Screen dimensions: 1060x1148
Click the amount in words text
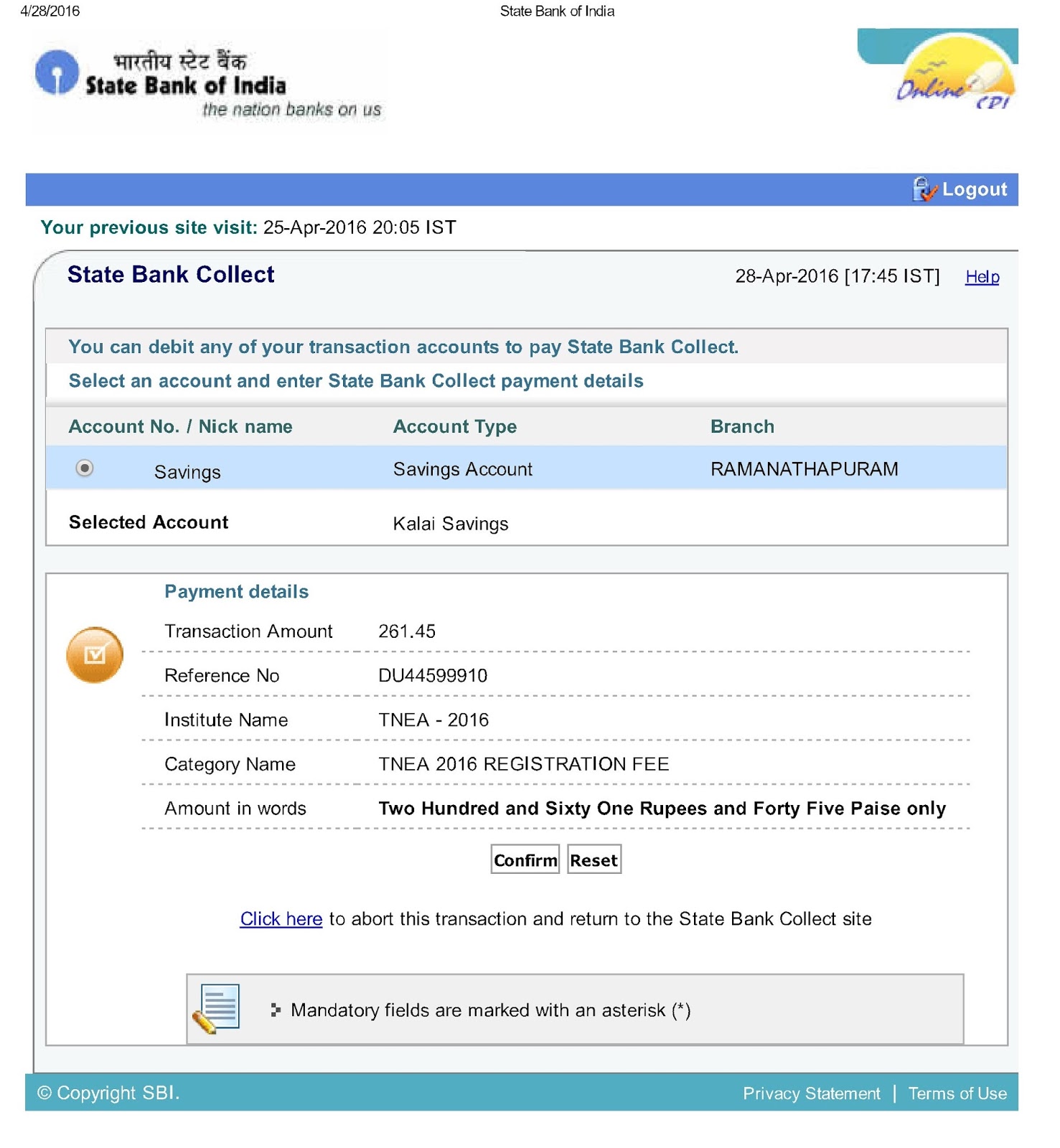[x=662, y=809]
